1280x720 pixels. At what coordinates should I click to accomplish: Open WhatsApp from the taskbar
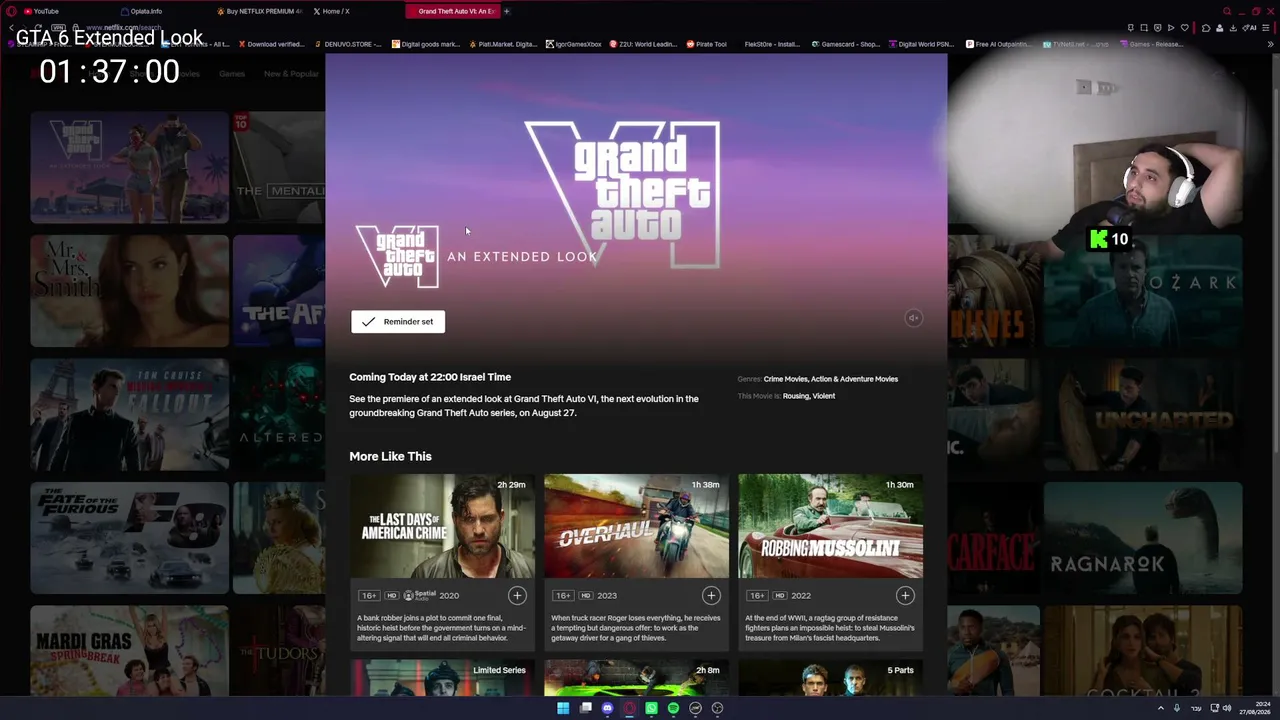pos(651,708)
